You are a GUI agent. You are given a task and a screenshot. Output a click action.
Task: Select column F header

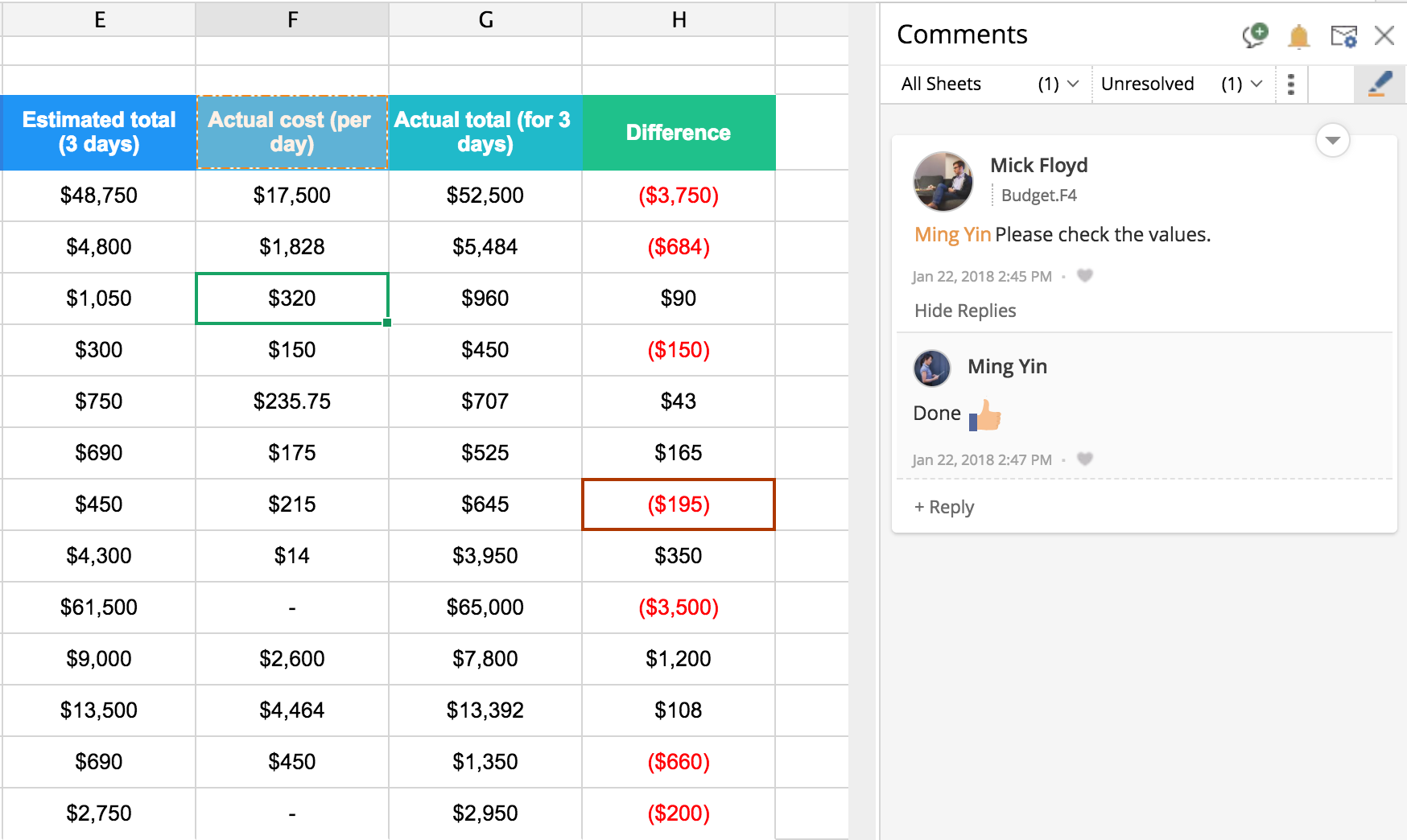pyautogui.click(x=292, y=19)
